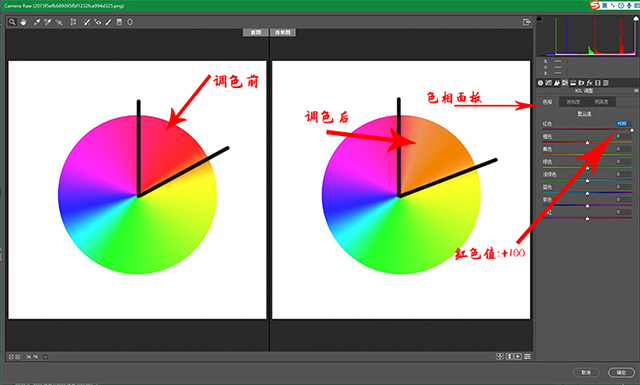Viewport: 640px width, 385px height.
Task: Open the zoom level dropdown arrow
Action: click(45, 357)
